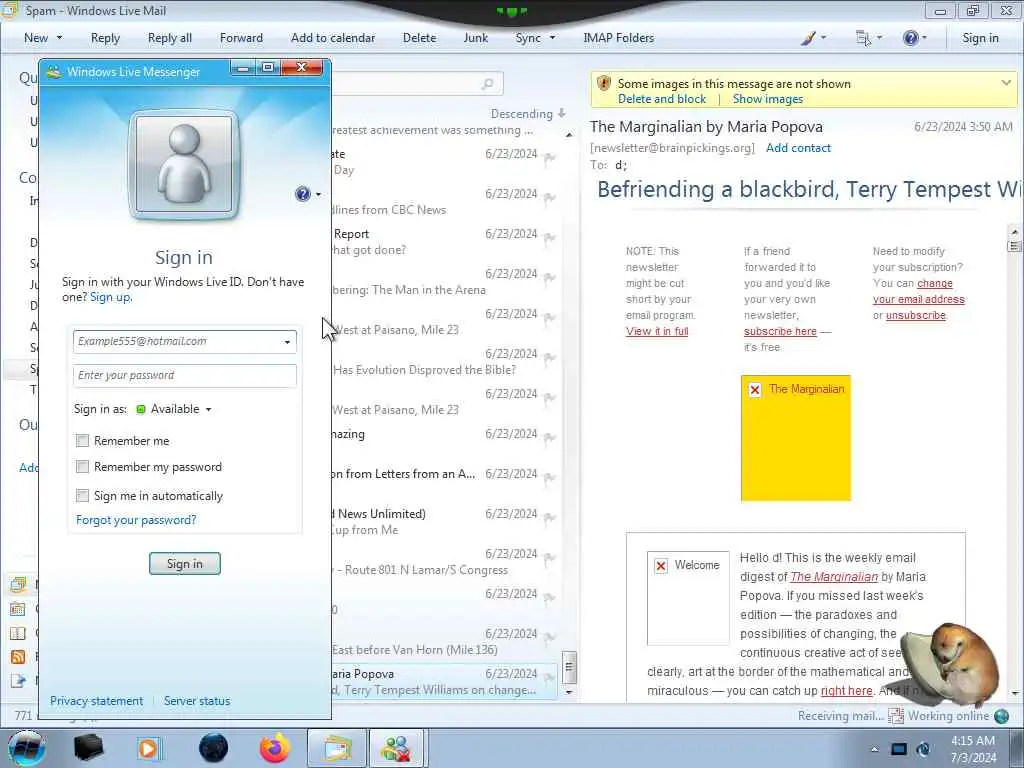Flag the 'Has Evolution Disproved the Bible?' message
The image size is (1024, 768).
click(x=549, y=358)
